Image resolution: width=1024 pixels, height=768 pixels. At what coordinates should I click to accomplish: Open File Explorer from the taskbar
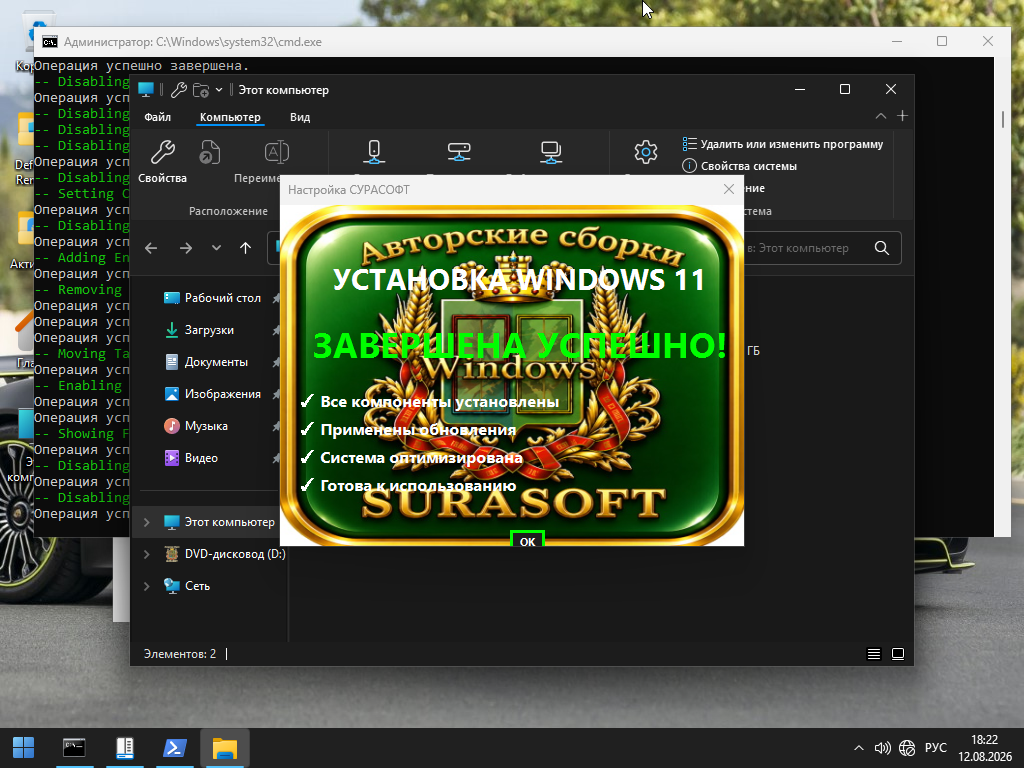pyautogui.click(x=225, y=748)
